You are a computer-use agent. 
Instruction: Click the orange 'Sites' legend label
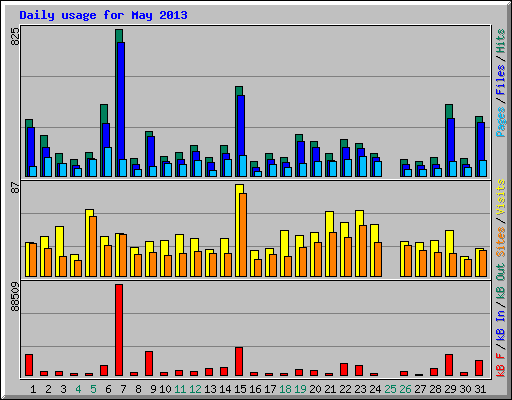501,242
